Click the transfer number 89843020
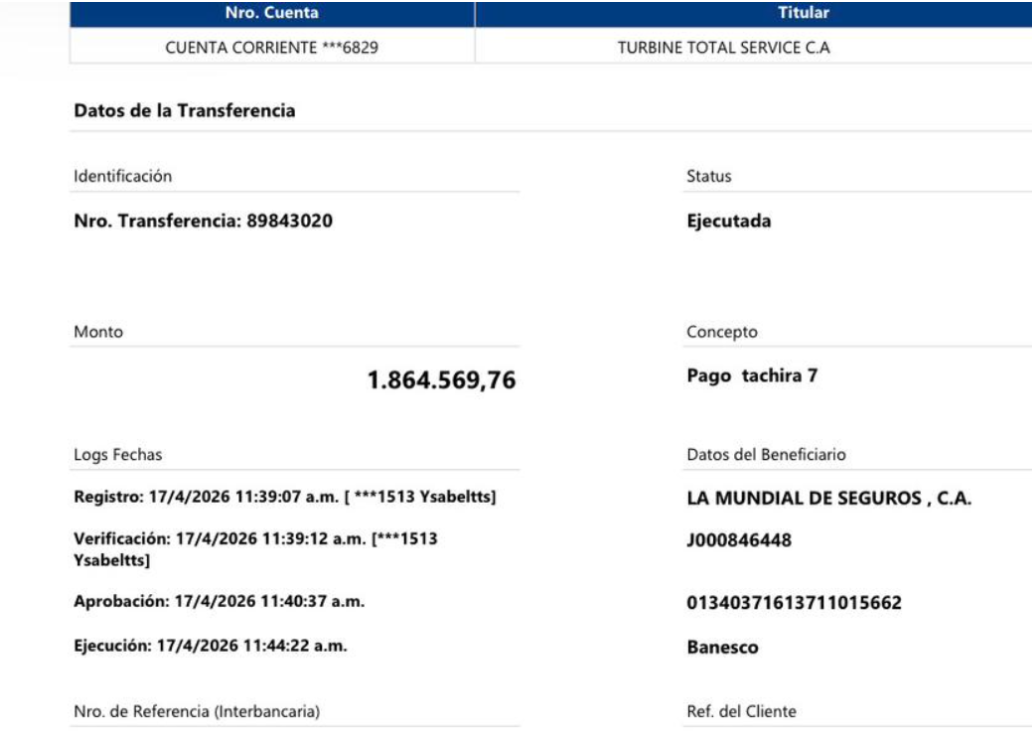 289,221
